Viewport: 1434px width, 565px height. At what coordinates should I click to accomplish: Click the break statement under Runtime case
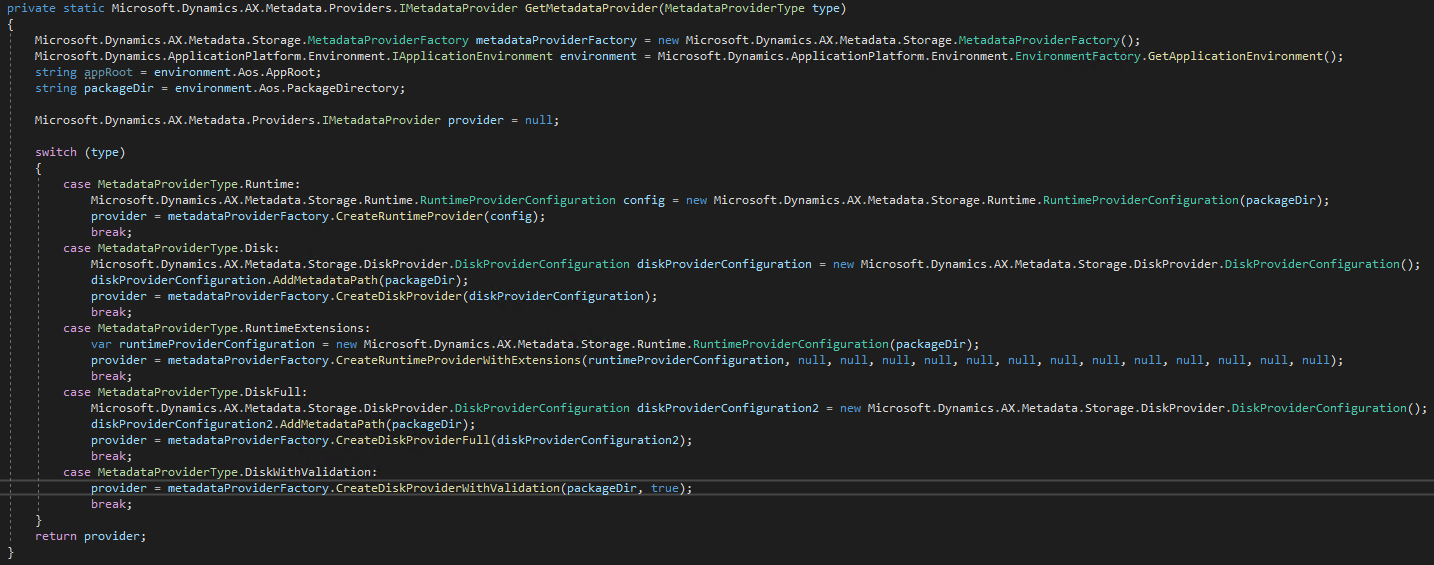point(111,232)
